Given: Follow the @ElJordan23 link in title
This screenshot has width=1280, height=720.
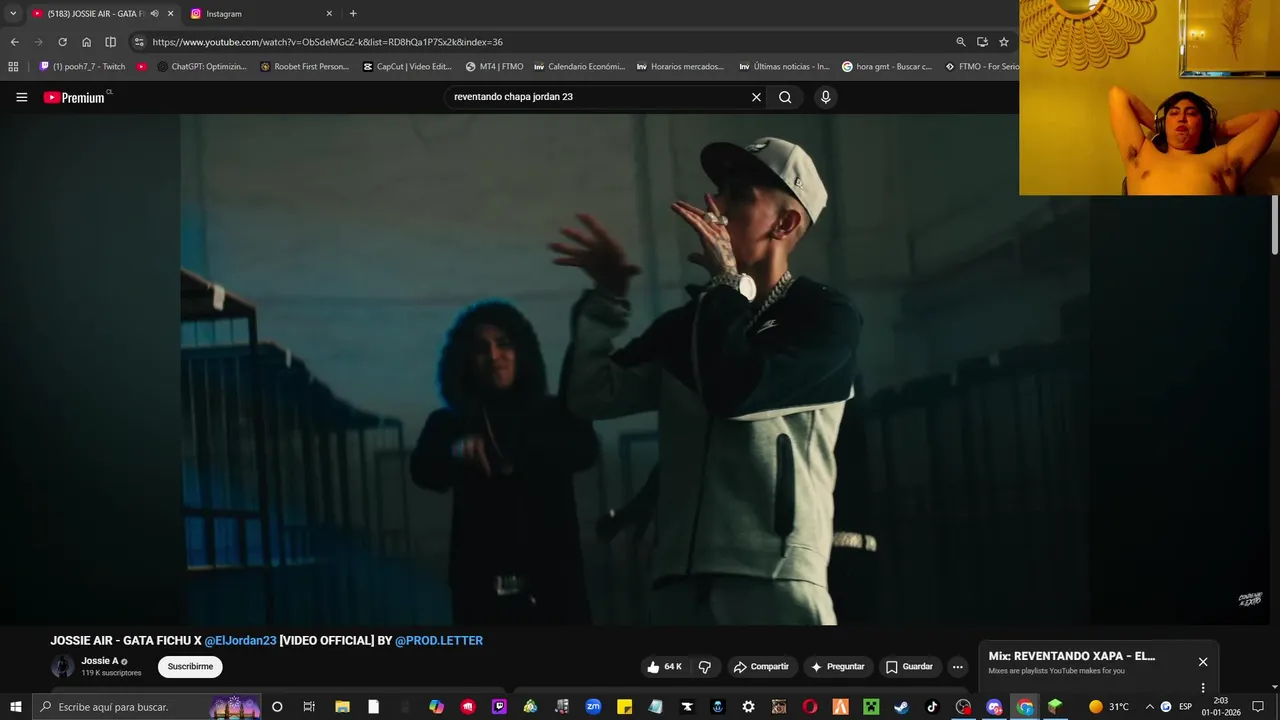Looking at the screenshot, I should [240, 640].
